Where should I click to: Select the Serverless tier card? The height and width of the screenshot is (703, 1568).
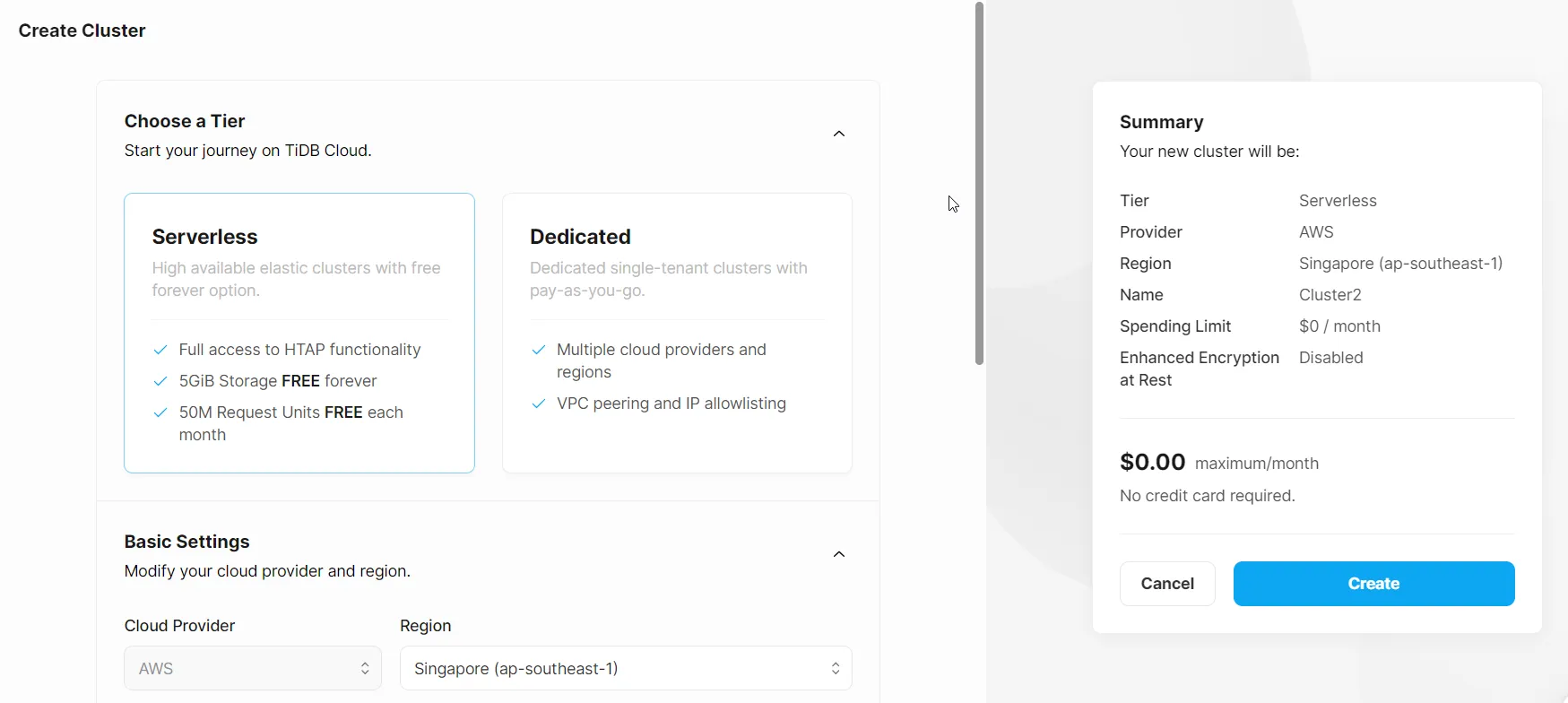pyautogui.click(x=299, y=332)
